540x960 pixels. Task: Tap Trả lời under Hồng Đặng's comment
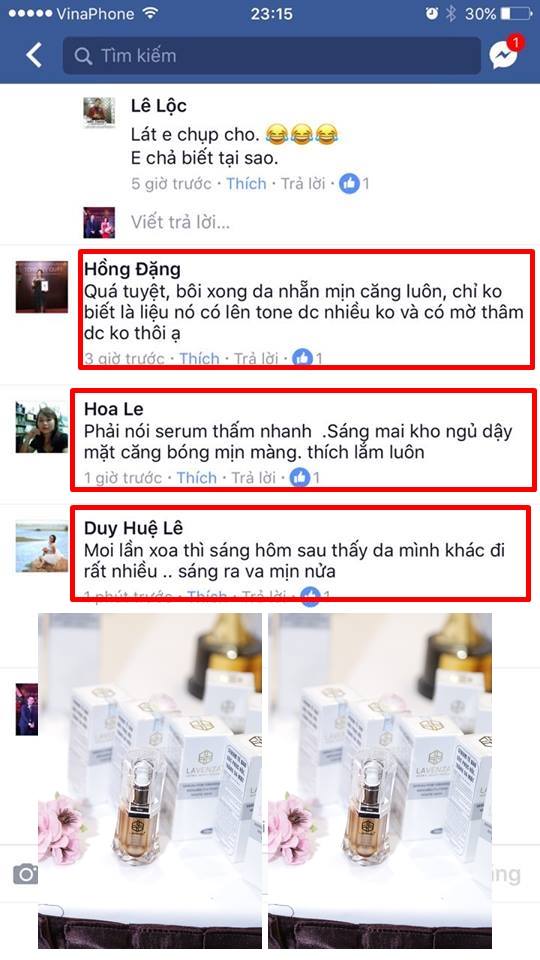click(x=256, y=358)
